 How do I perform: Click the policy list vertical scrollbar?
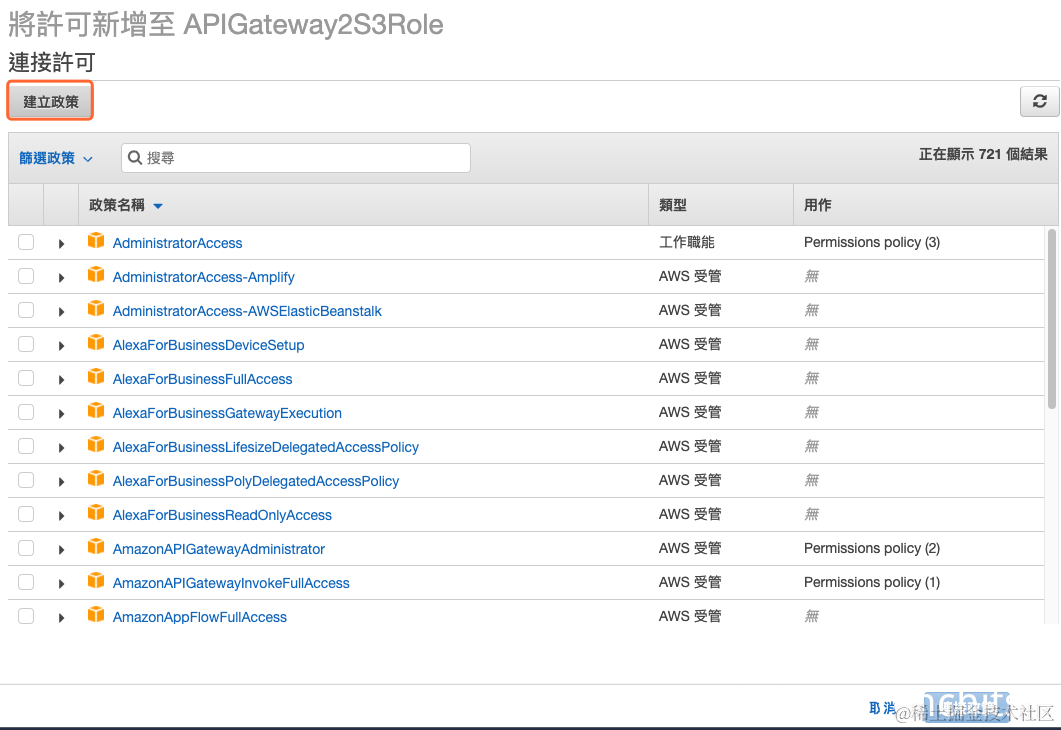click(x=1051, y=319)
